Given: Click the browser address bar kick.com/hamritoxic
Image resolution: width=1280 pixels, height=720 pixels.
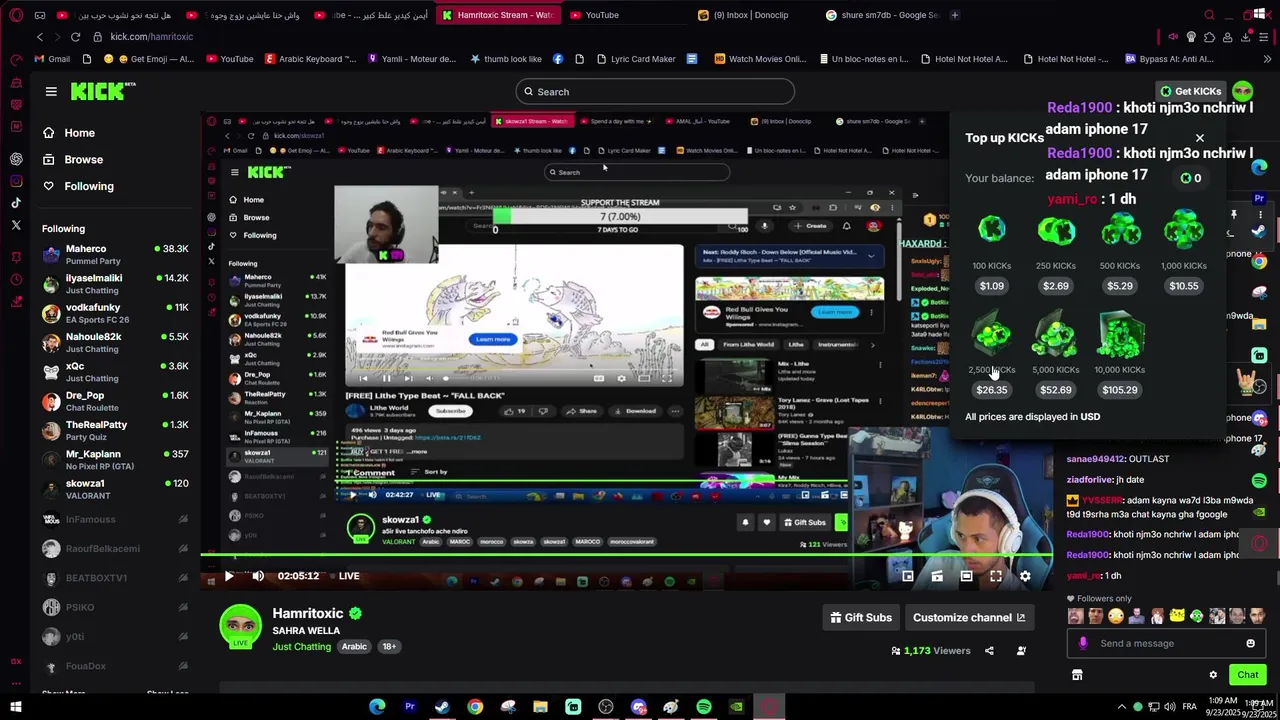Looking at the screenshot, I should tap(152, 37).
